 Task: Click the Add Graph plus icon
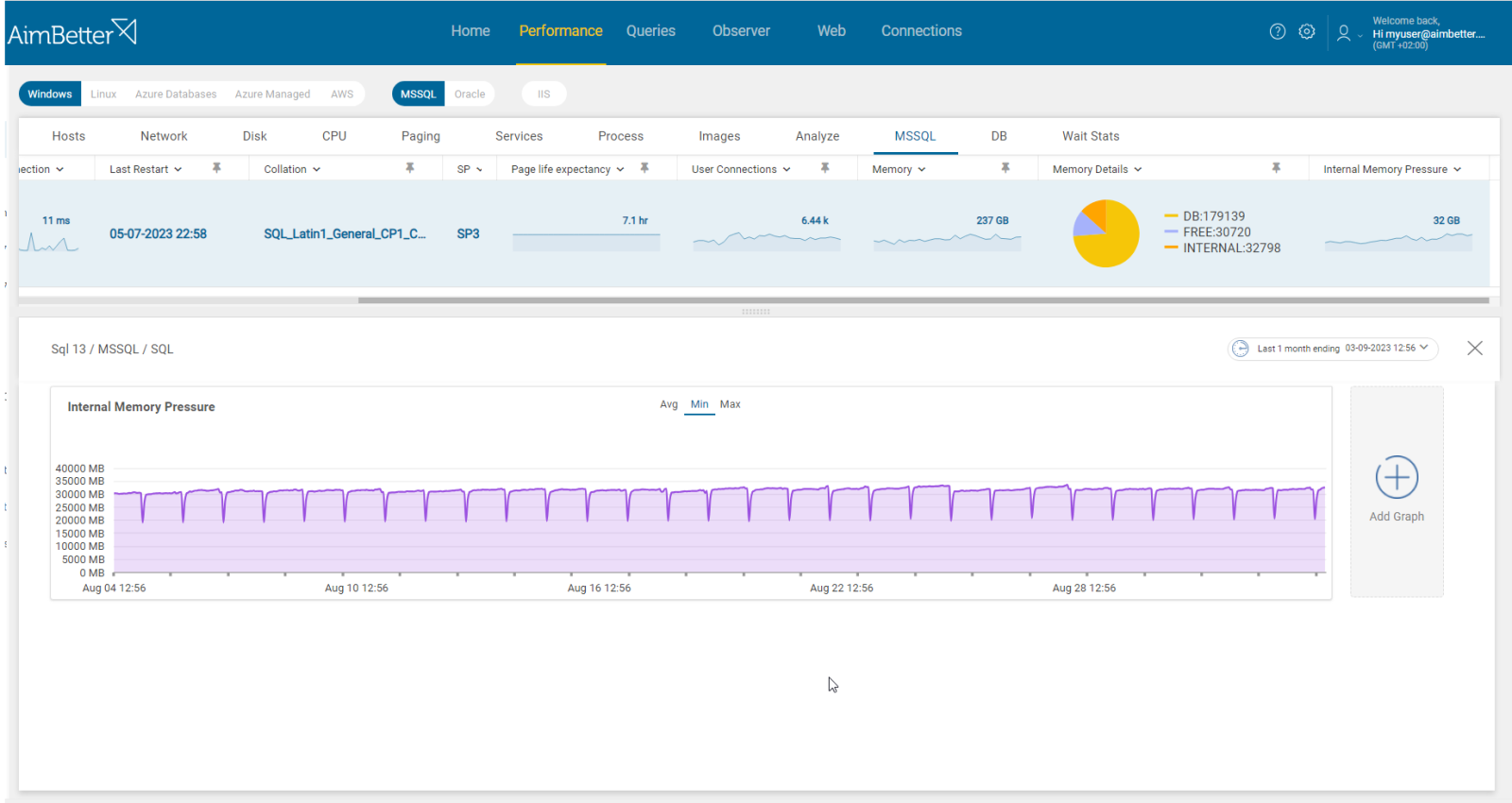(x=1397, y=477)
